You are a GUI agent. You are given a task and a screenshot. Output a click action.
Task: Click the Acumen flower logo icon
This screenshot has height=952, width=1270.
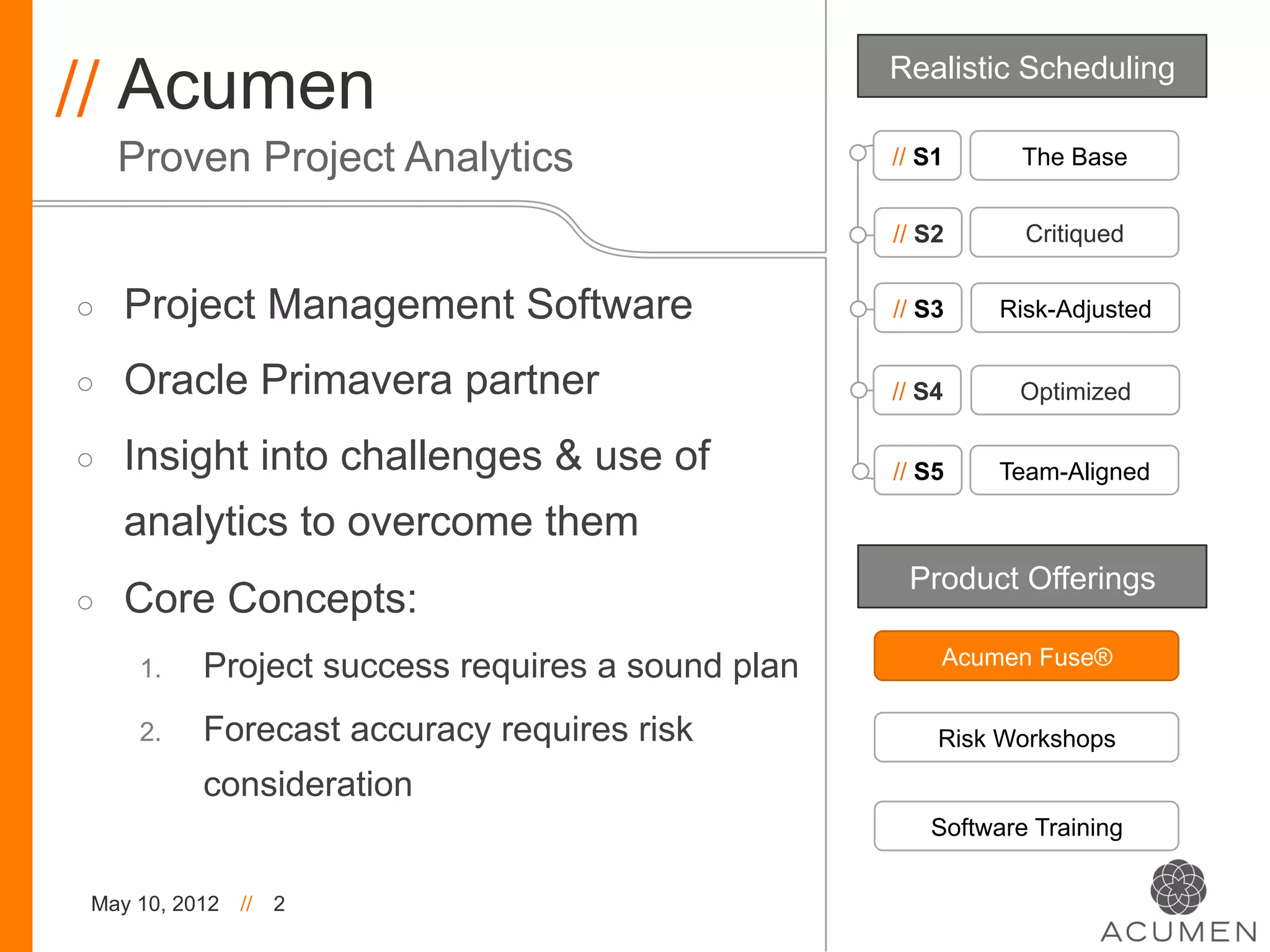tap(1178, 887)
